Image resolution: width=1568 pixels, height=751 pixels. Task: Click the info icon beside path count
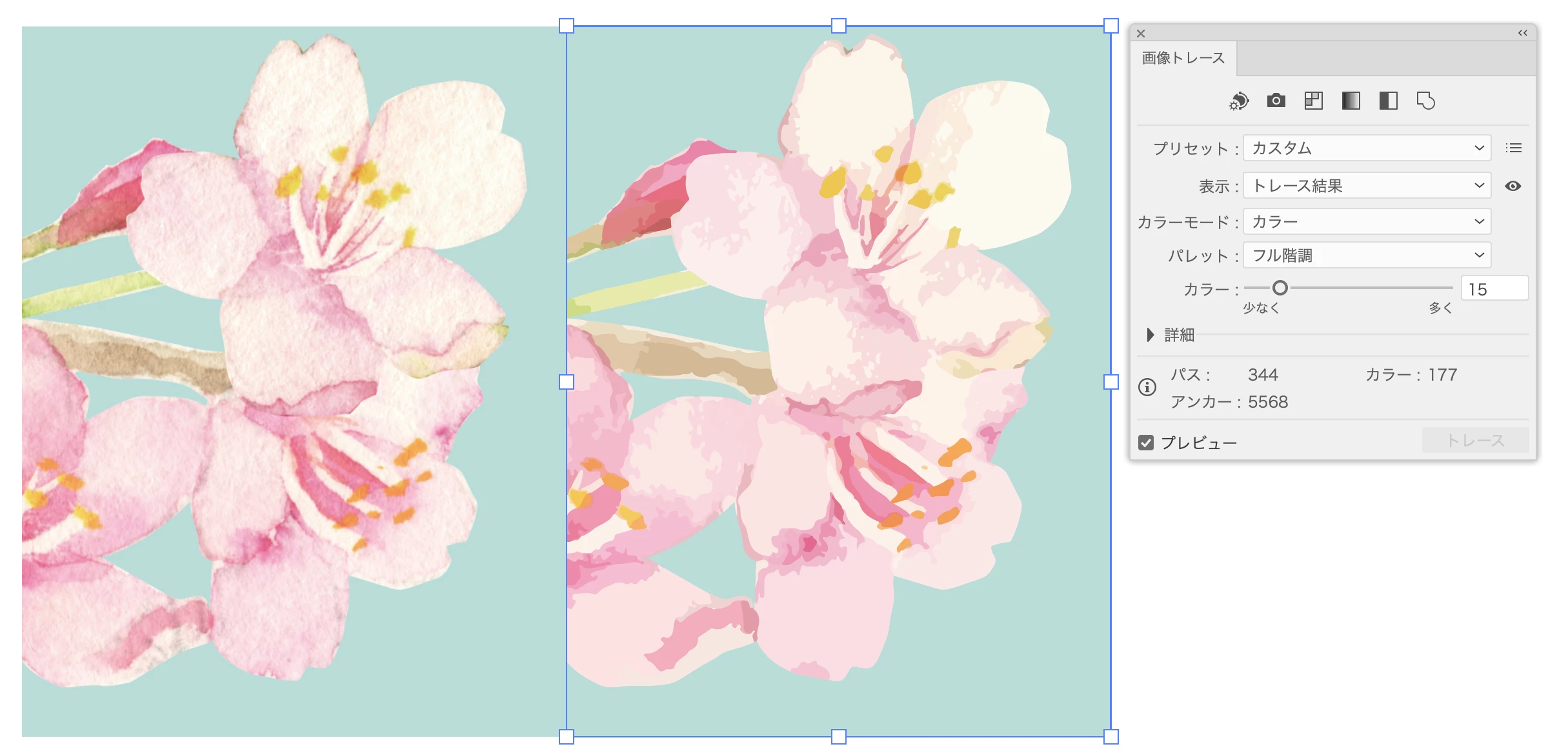[1147, 387]
